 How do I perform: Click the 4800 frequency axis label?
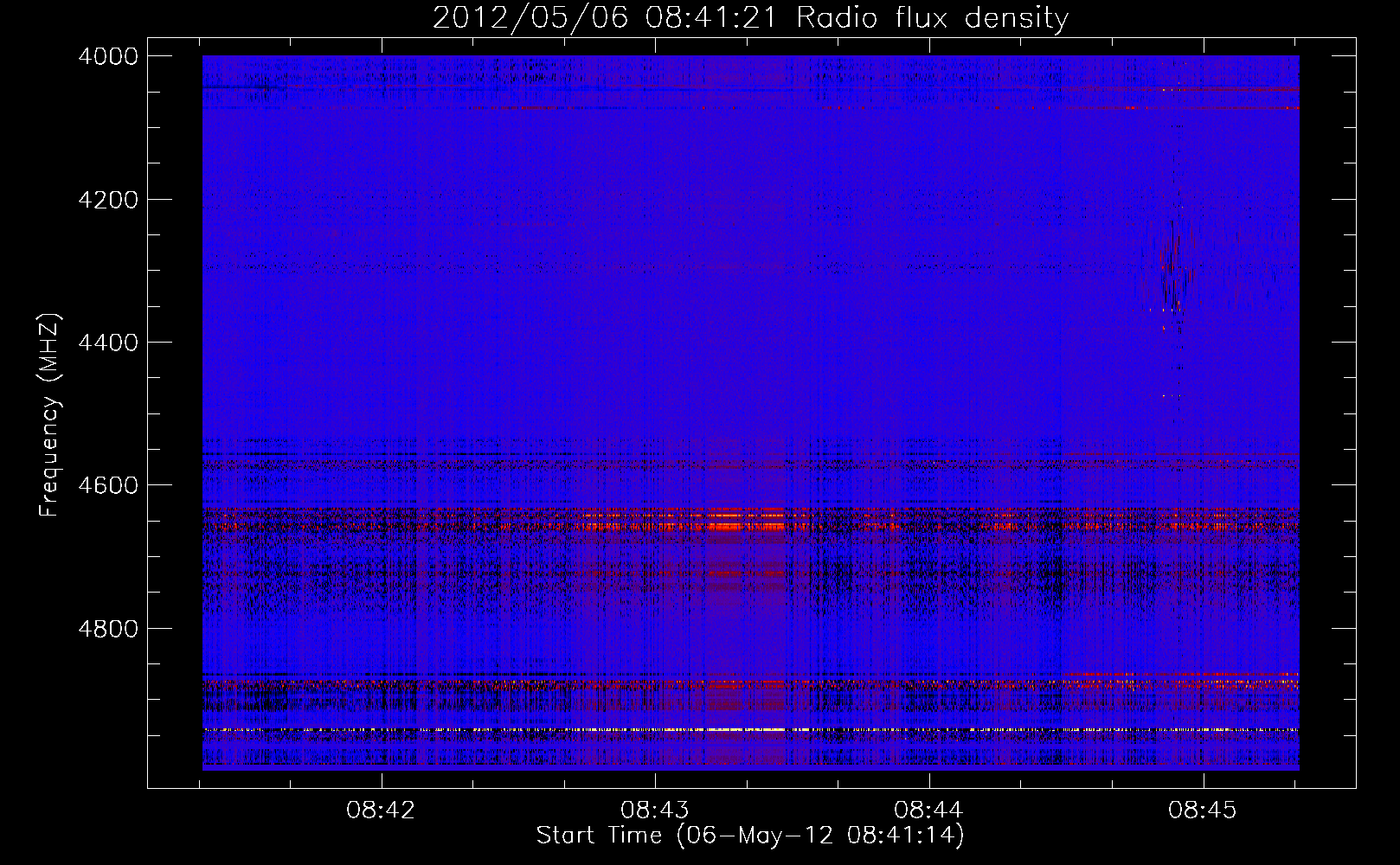click(108, 629)
